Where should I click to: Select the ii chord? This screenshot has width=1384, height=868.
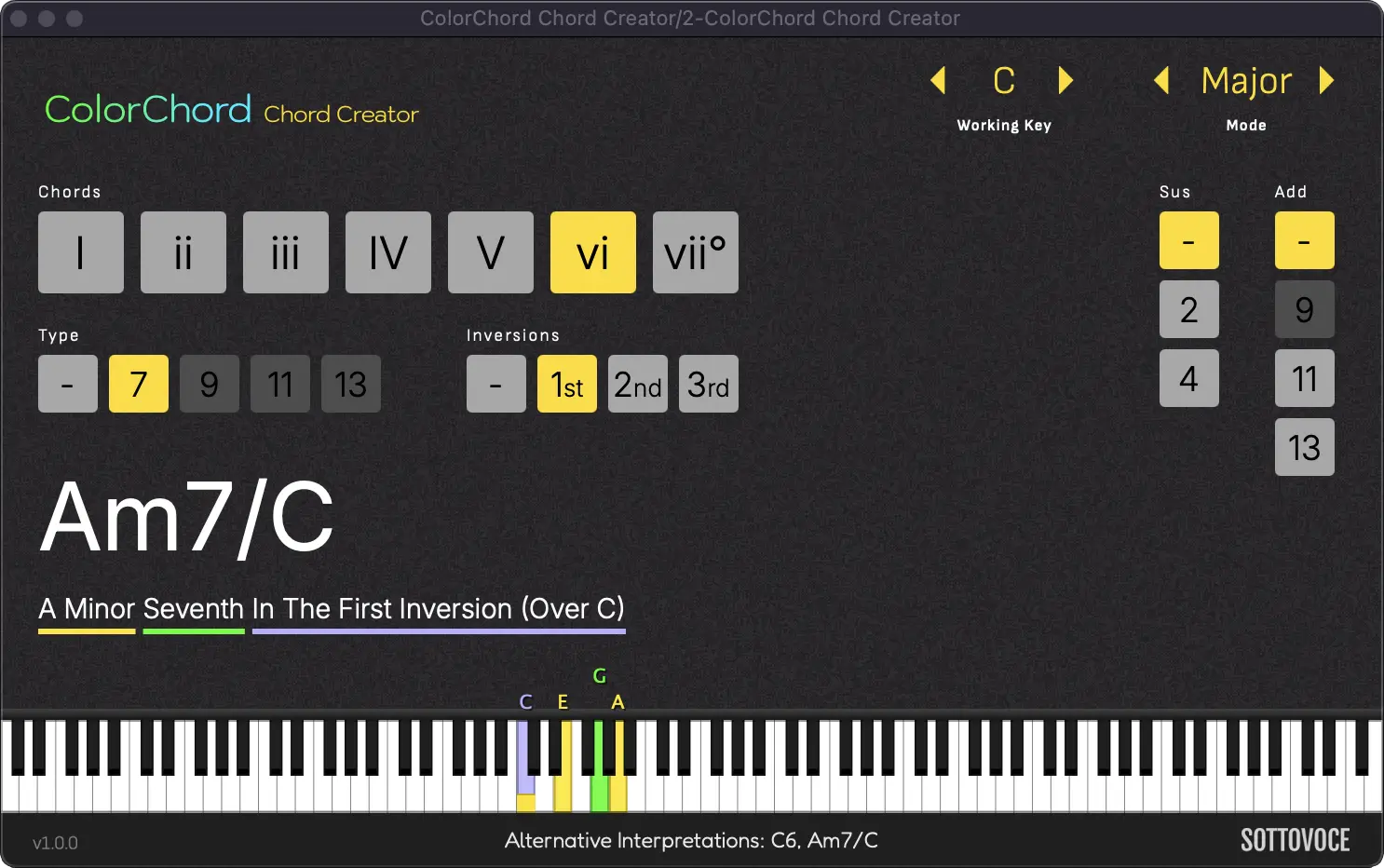click(183, 251)
